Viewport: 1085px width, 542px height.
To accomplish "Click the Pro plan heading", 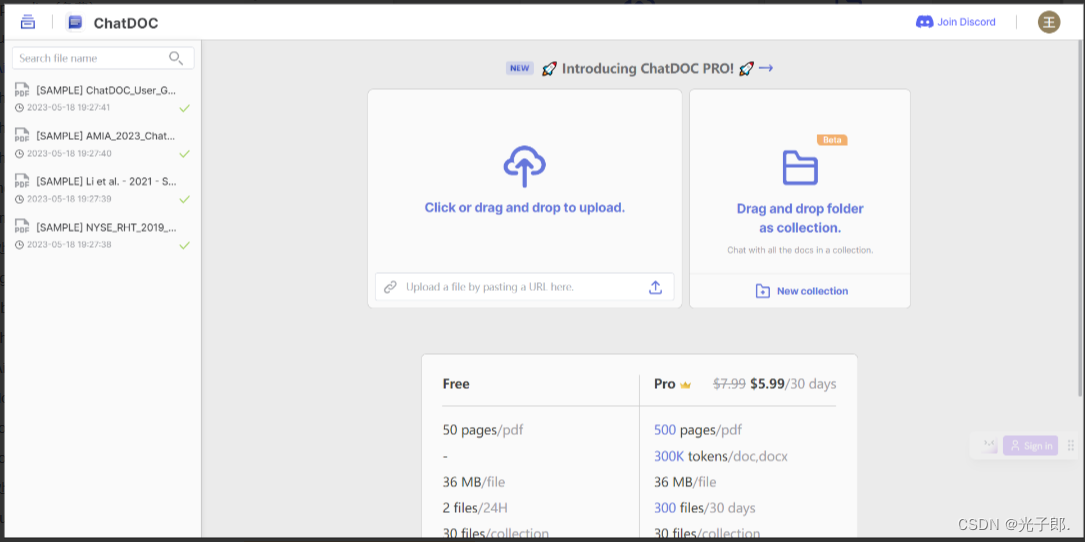I will pos(664,383).
